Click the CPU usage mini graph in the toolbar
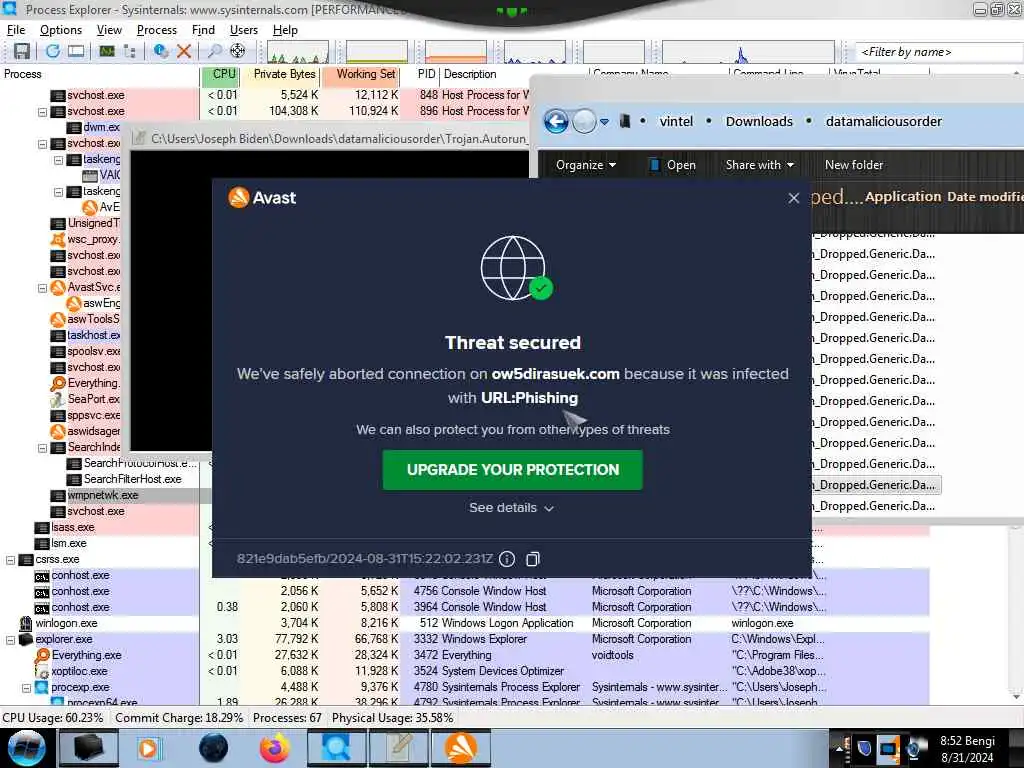The image size is (1024, 768). click(x=298, y=52)
